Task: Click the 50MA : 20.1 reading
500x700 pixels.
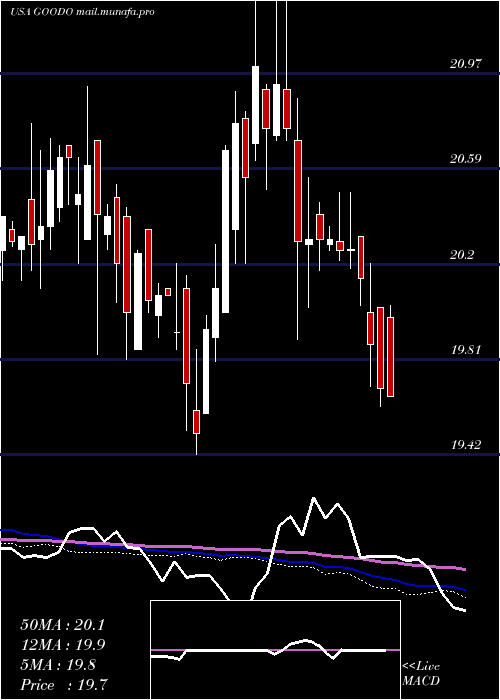Action: pyautogui.click(x=62, y=625)
